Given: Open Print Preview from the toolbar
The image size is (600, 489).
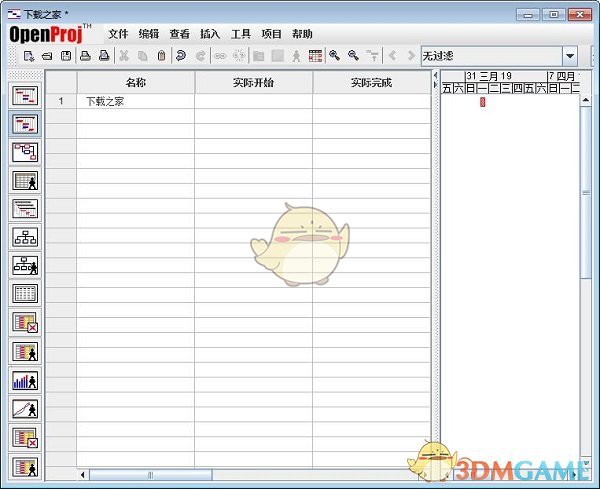Looking at the screenshot, I should pyautogui.click(x=104, y=56).
